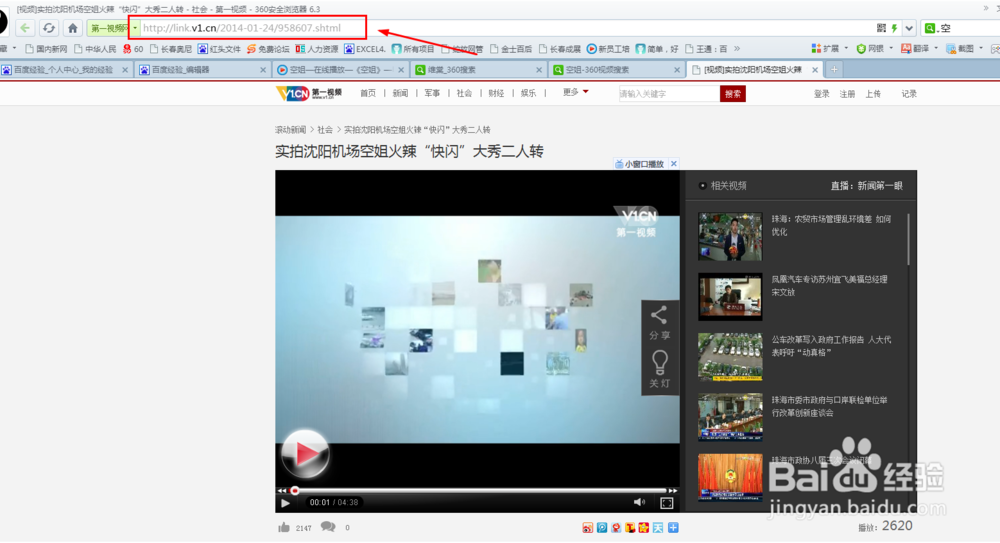Close the 小窗口播放 popup label
Viewport: 1000px width, 543px height.
[x=673, y=164]
